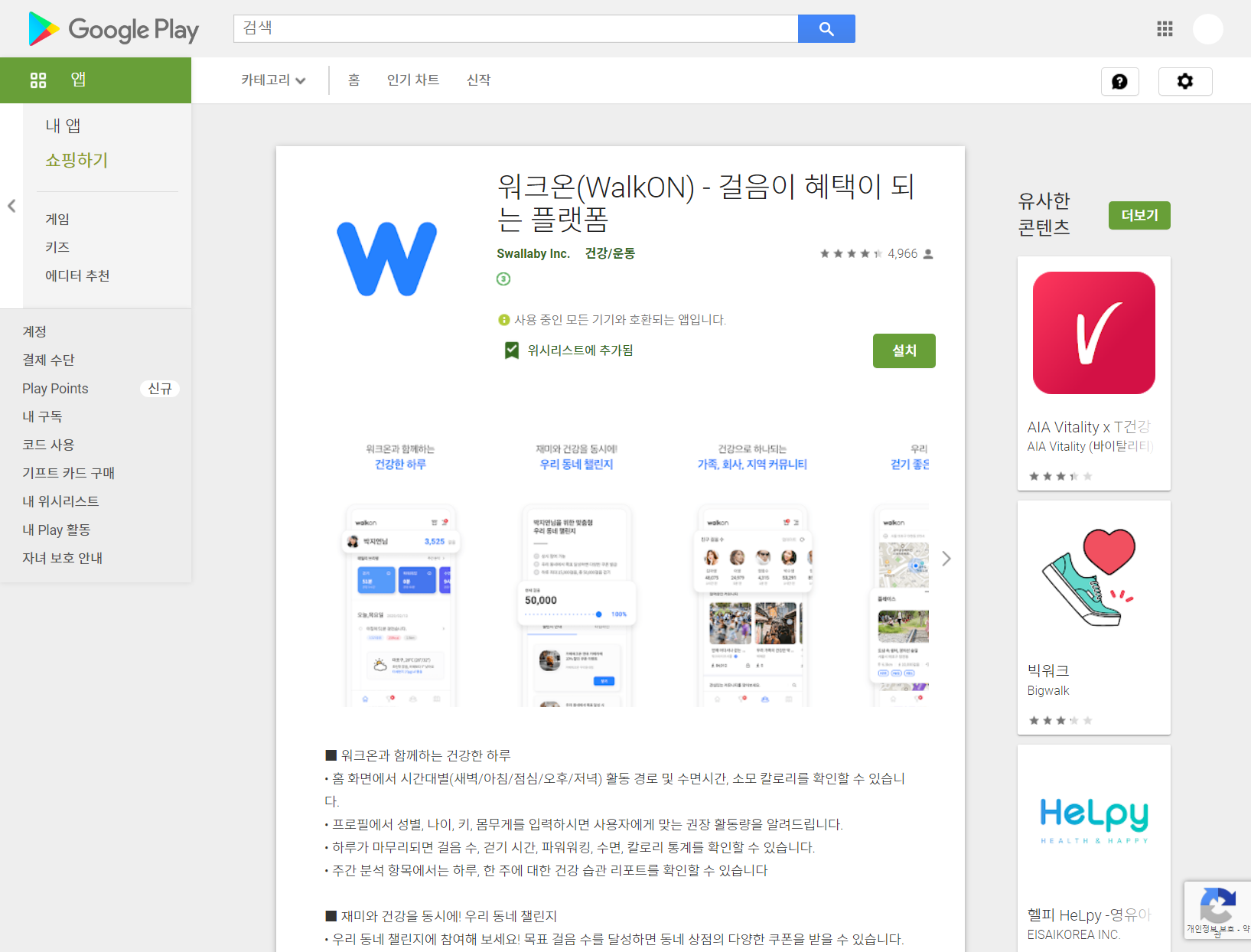Select 내 앱 in sidebar
The height and width of the screenshot is (952, 1251).
[x=63, y=126]
